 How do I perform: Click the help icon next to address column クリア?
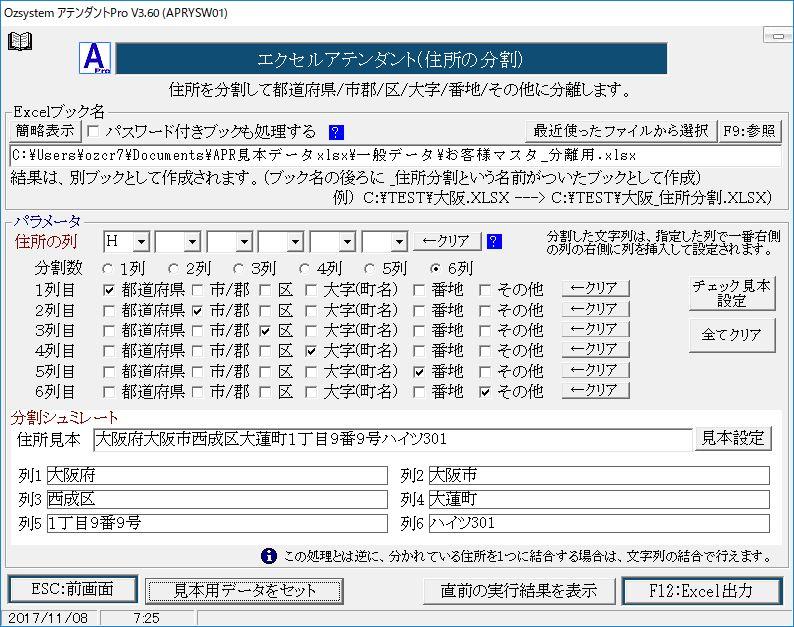[494, 241]
